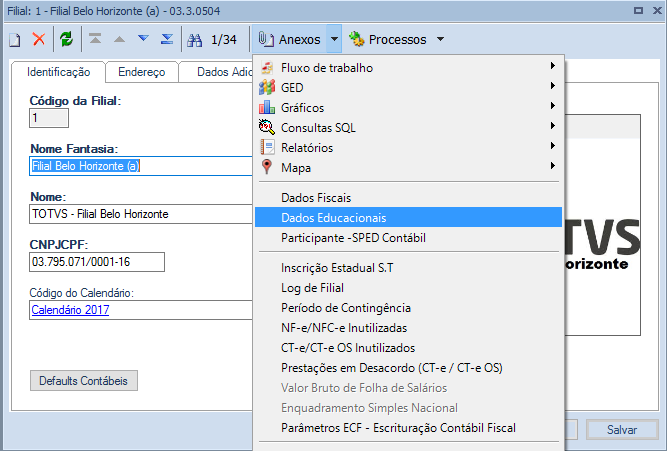This screenshot has height=451, width=667.
Task: Select Dados Fiscais menu entry
Action: click(408, 197)
